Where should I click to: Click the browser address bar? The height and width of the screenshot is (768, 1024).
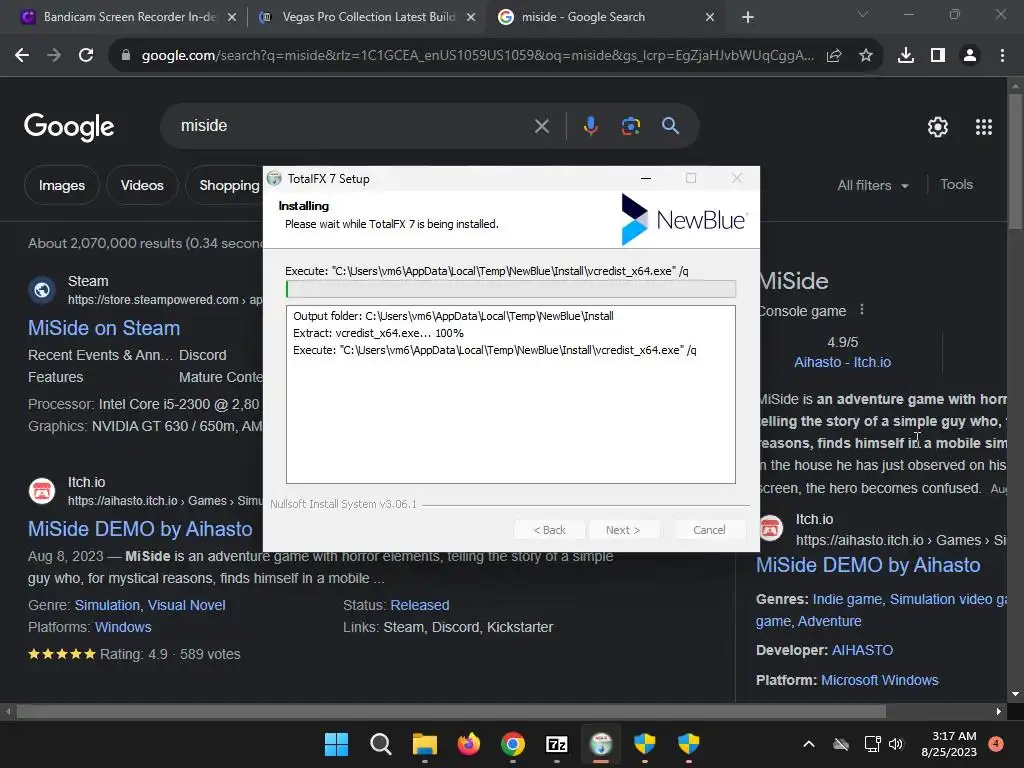click(x=477, y=56)
